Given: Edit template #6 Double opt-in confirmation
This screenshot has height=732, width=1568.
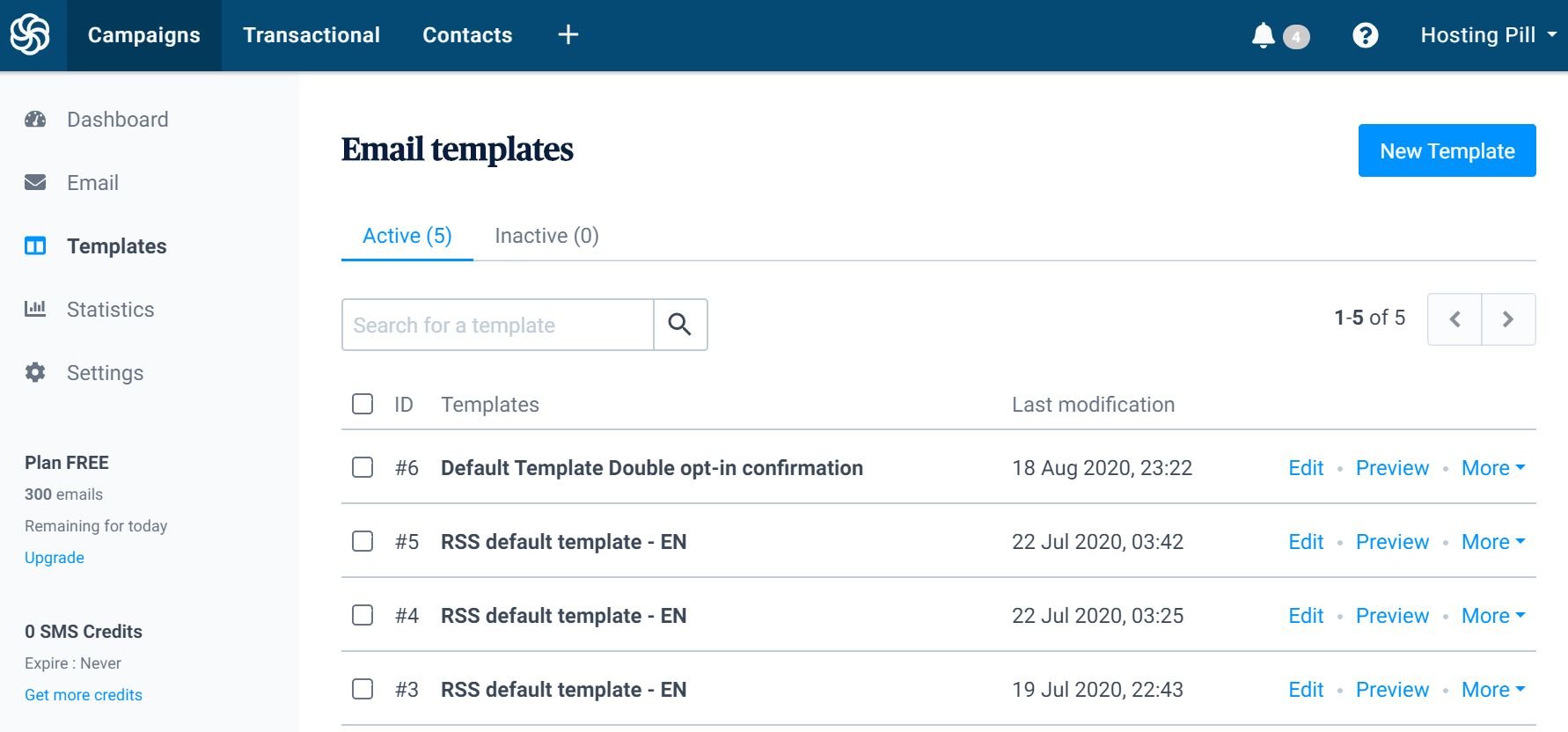Looking at the screenshot, I should tap(1306, 468).
